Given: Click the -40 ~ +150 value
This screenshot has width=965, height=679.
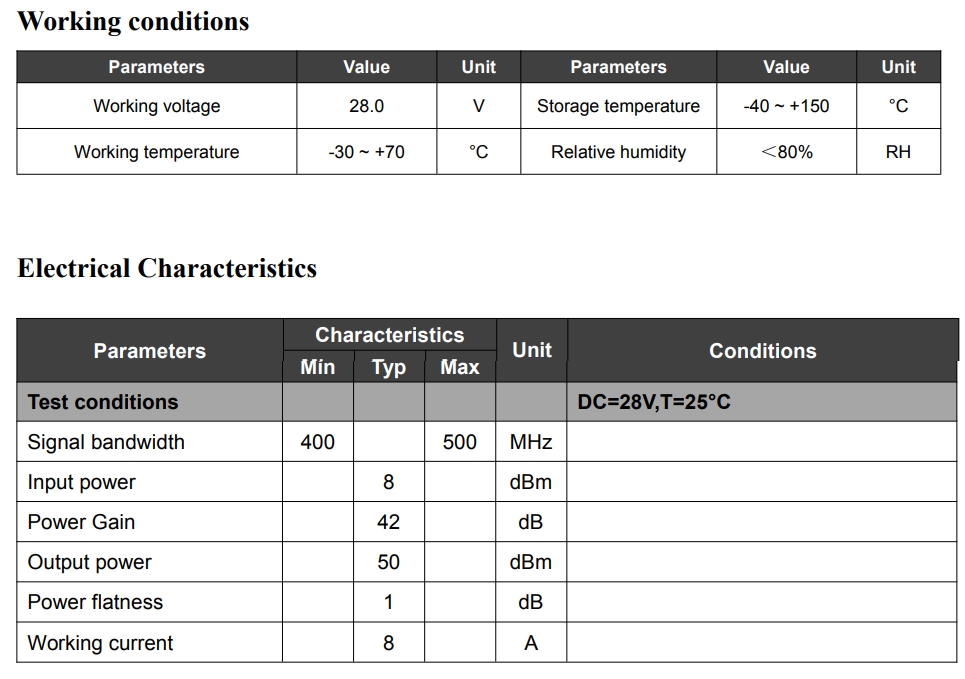Looking at the screenshot, I should [x=786, y=106].
